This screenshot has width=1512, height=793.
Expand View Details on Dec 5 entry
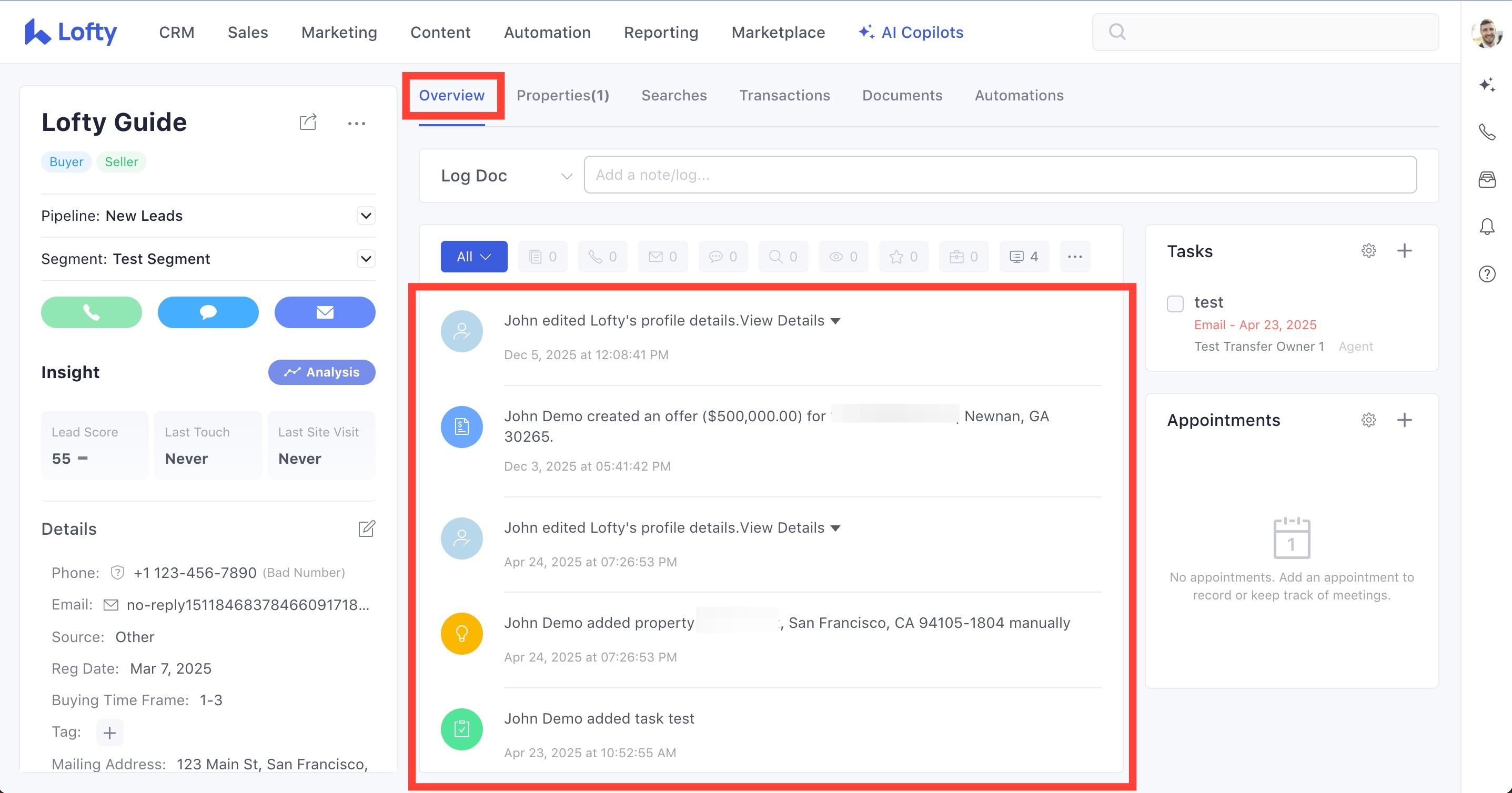(x=790, y=320)
